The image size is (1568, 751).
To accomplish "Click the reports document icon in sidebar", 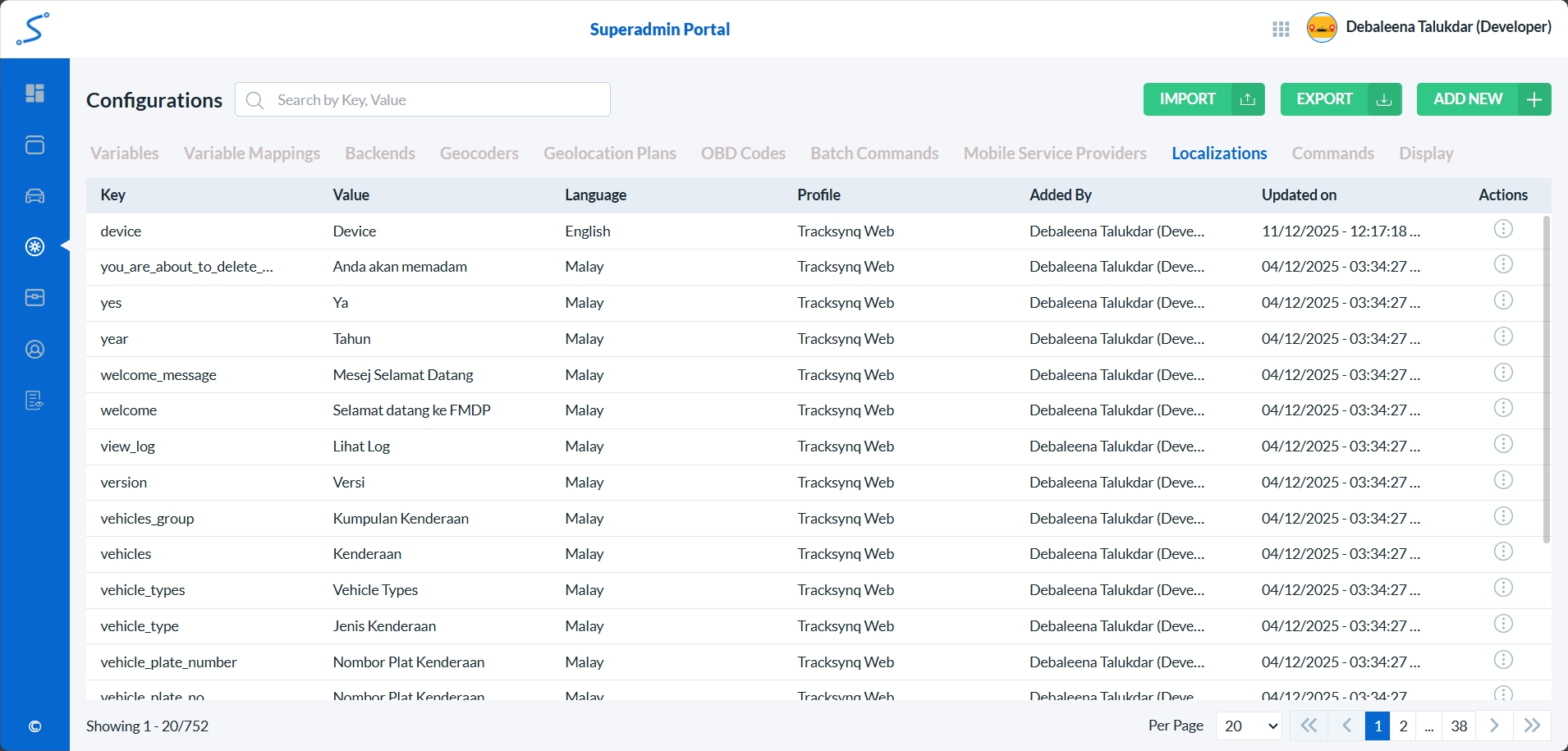I will [34, 401].
